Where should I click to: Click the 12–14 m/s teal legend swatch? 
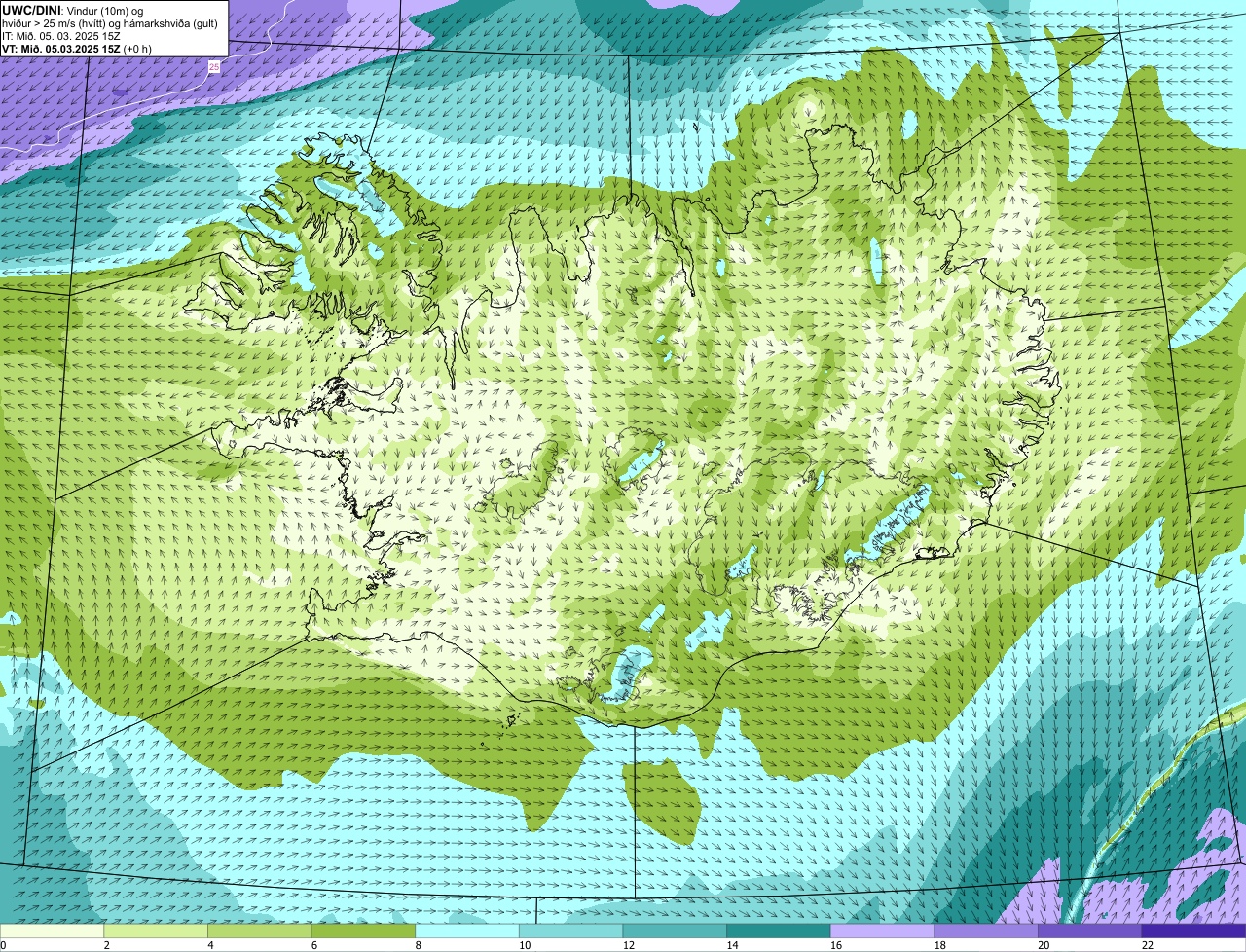[x=675, y=932]
